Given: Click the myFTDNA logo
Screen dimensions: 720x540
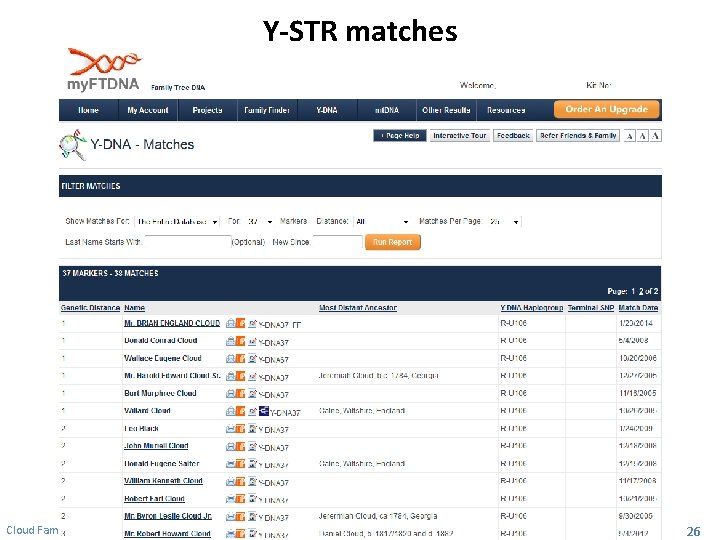Looking at the screenshot, I should (104, 69).
